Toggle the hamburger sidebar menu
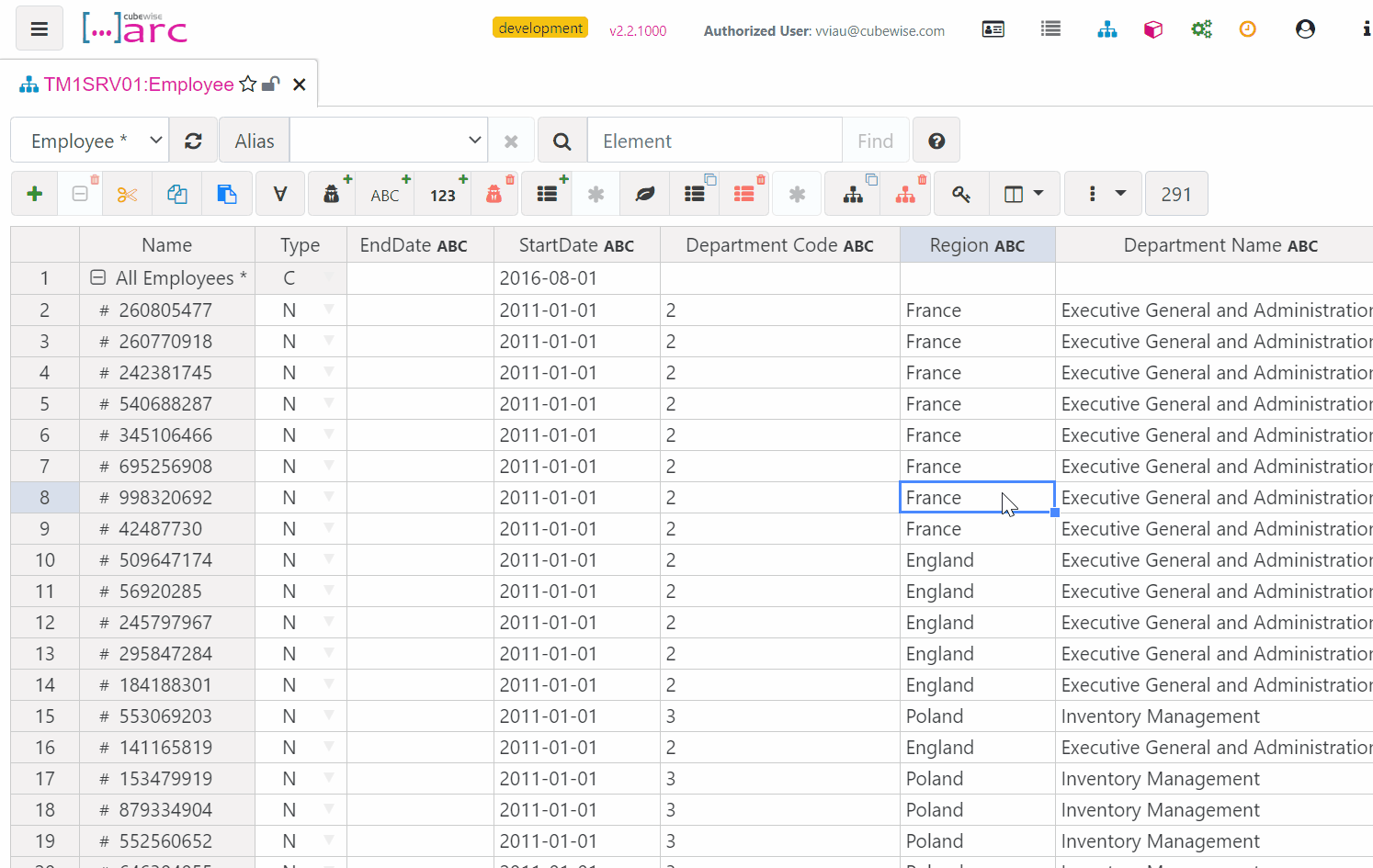The width and height of the screenshot is (1373, 868). click(40, 28)
